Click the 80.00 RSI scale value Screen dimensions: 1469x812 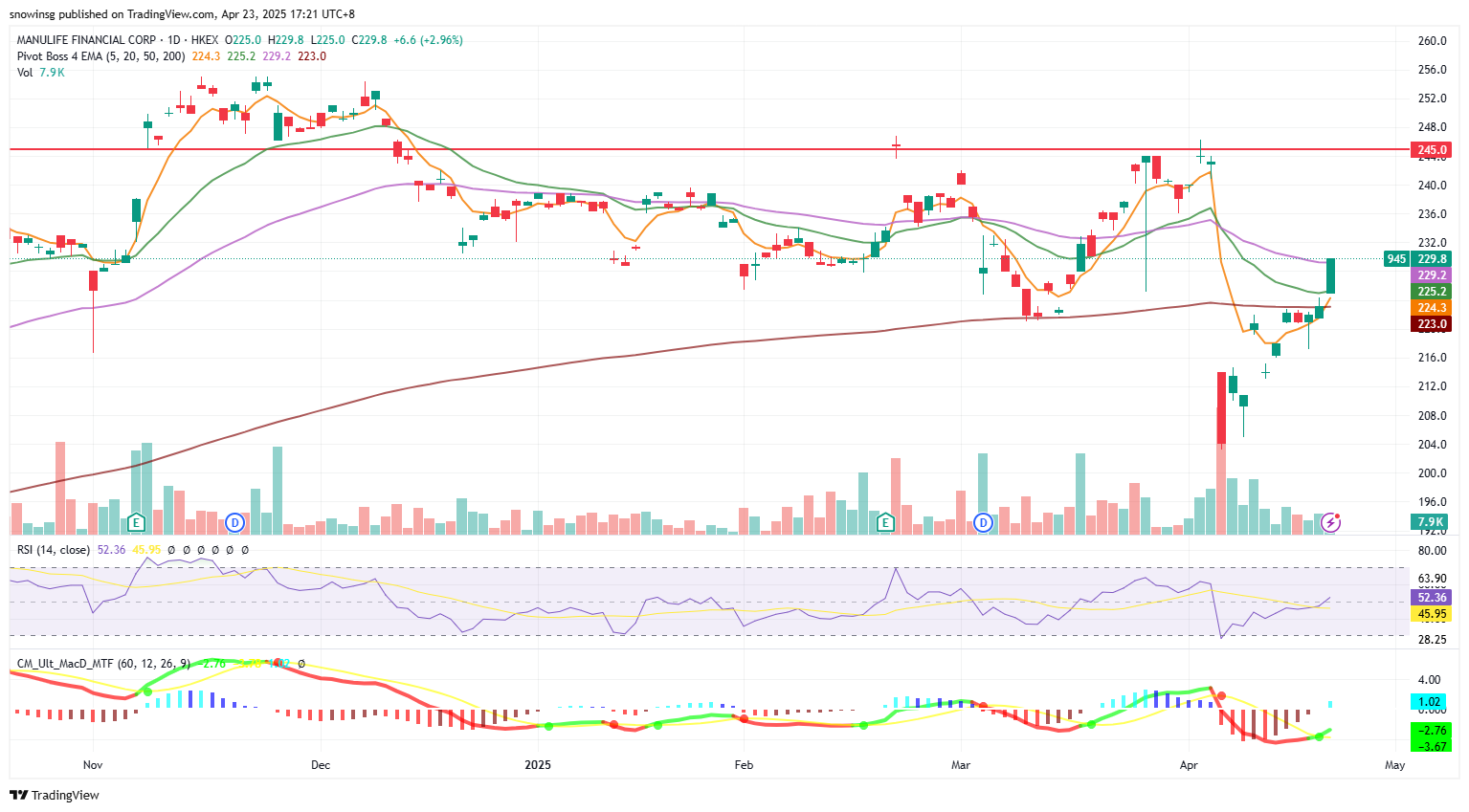[1432, 551]
